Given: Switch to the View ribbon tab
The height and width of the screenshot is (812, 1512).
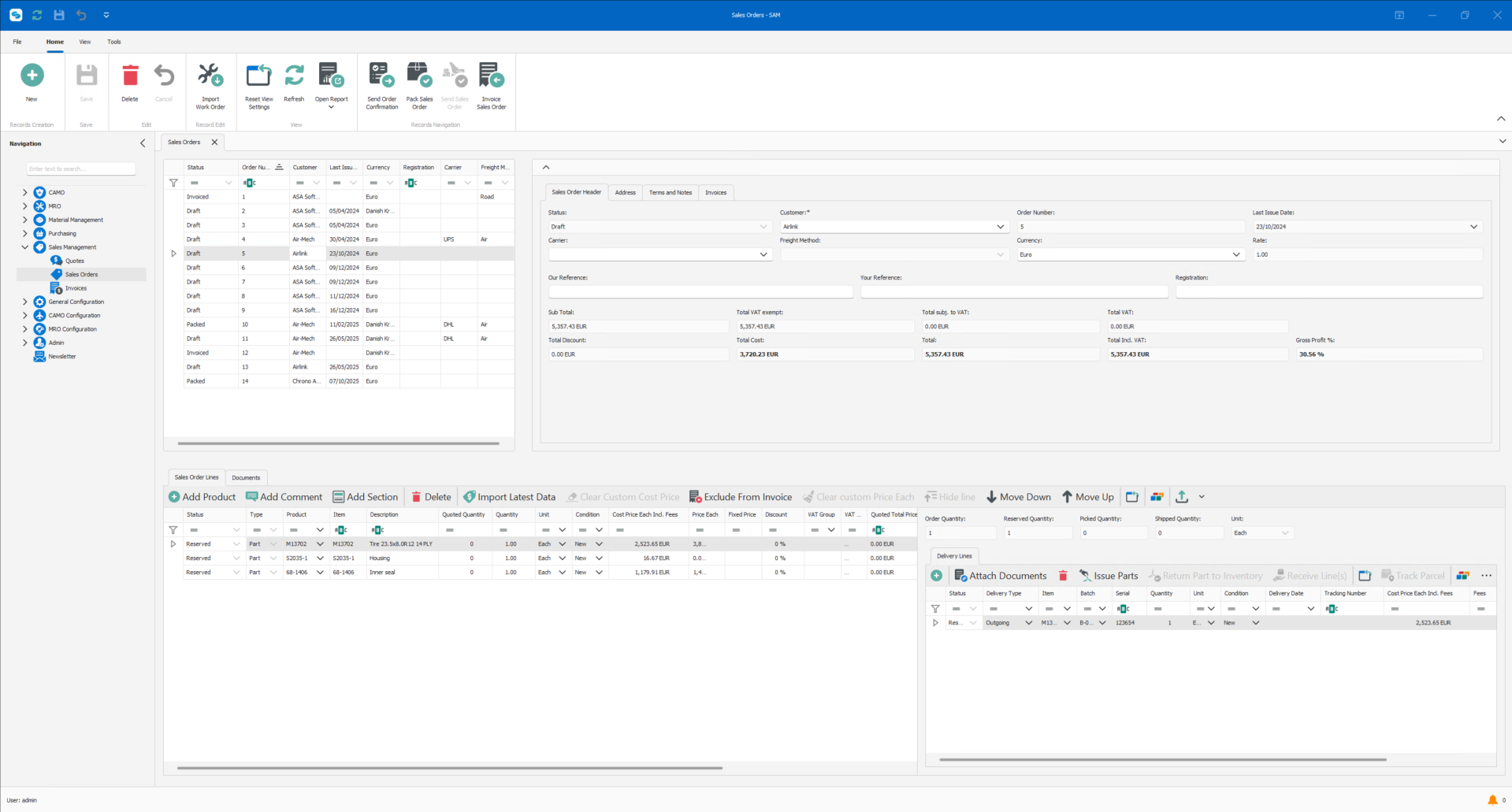Looking at the screenshot, I should (x=85, y=42).
